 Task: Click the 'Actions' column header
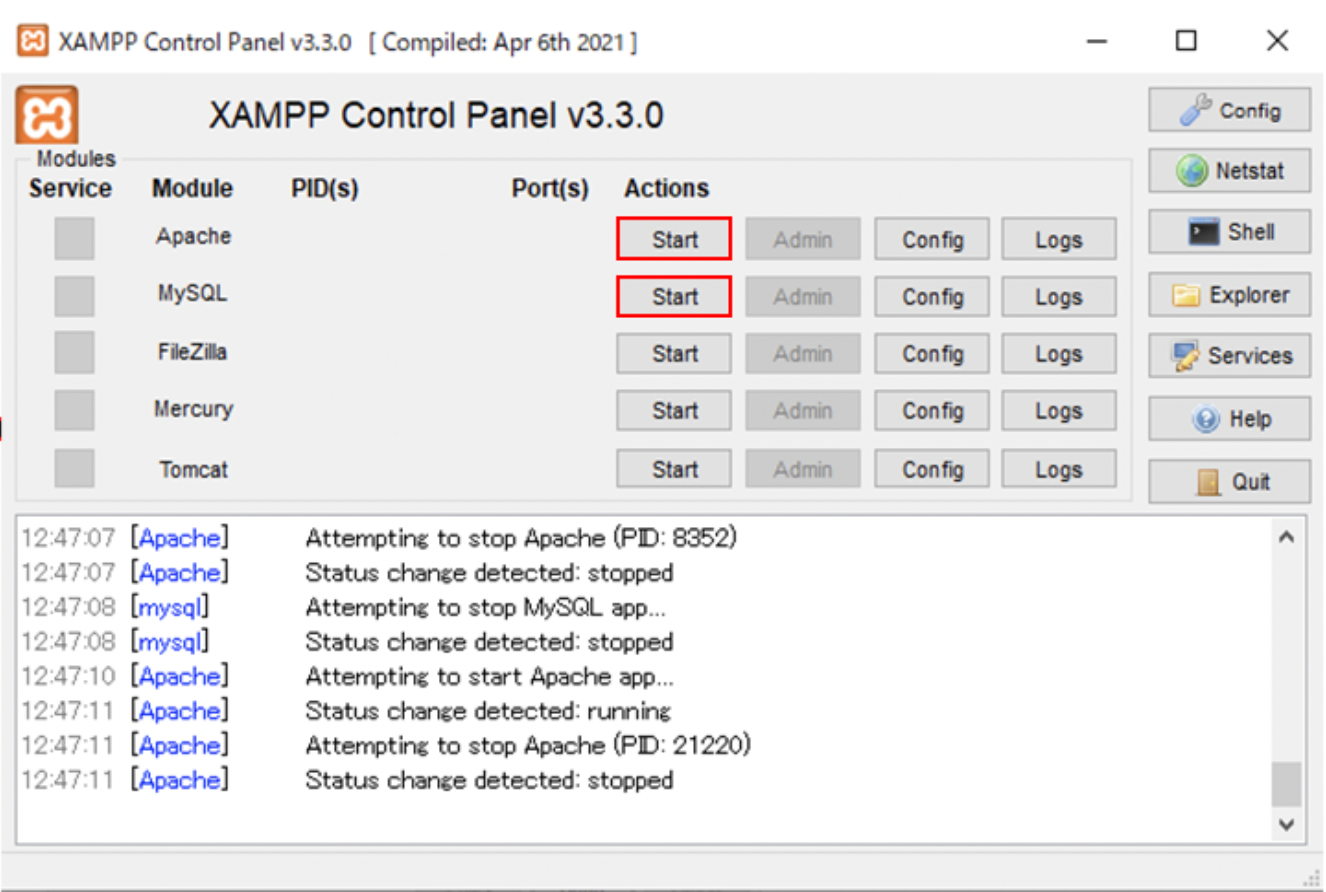[x=667, y=188]
